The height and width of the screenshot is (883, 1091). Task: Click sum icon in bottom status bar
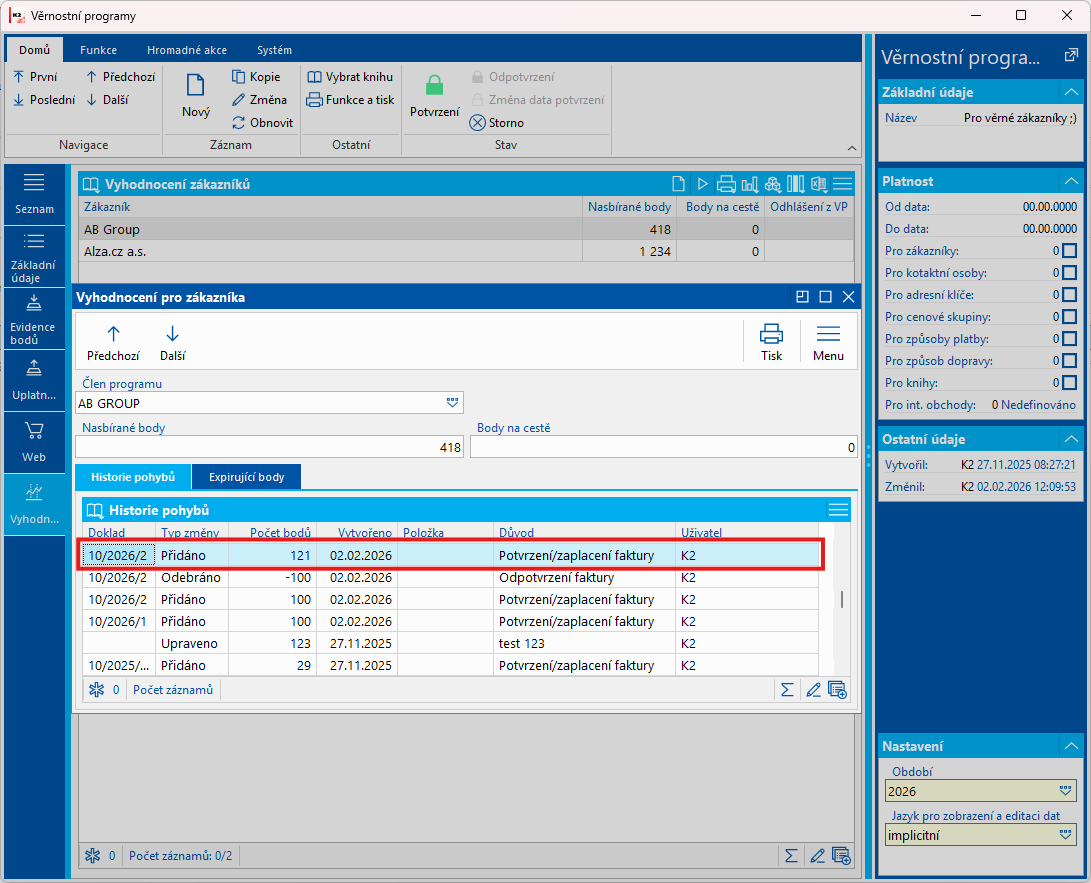791,855
